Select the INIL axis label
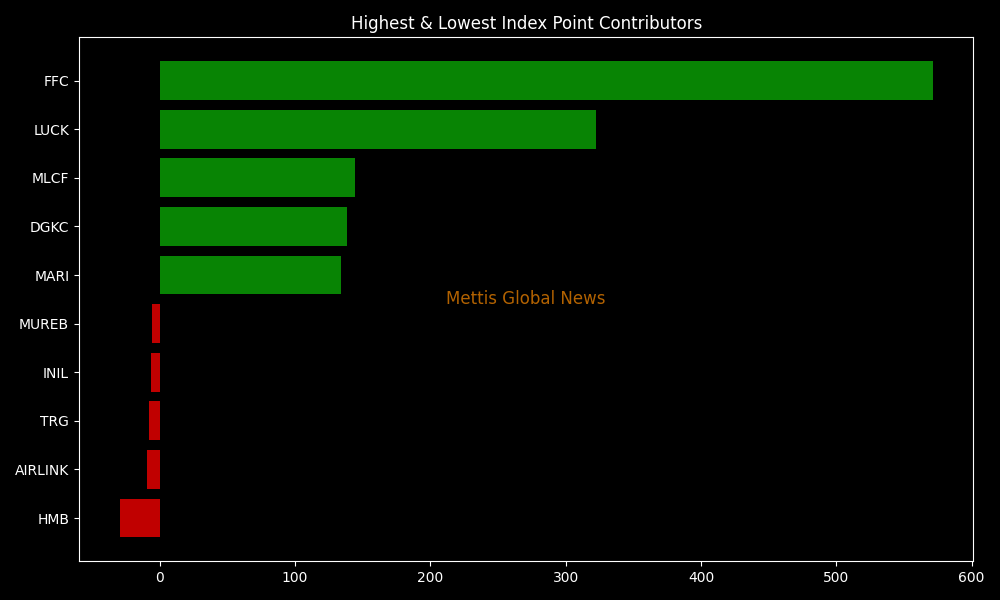The width and height of the screenshot is (1000, 600). 55,373
